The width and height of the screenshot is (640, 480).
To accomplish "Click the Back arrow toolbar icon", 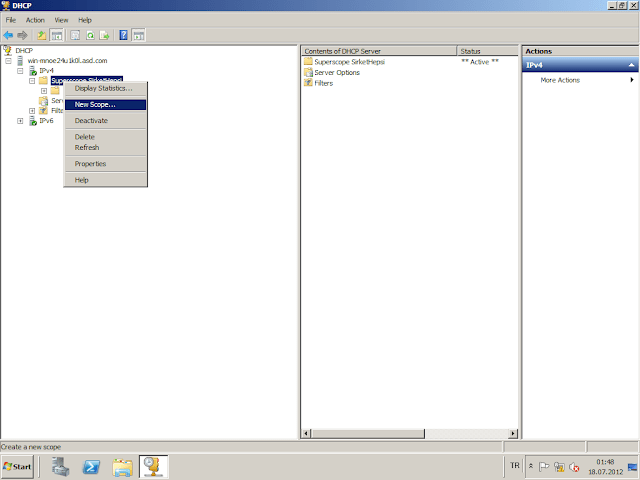I will [9, 35].
